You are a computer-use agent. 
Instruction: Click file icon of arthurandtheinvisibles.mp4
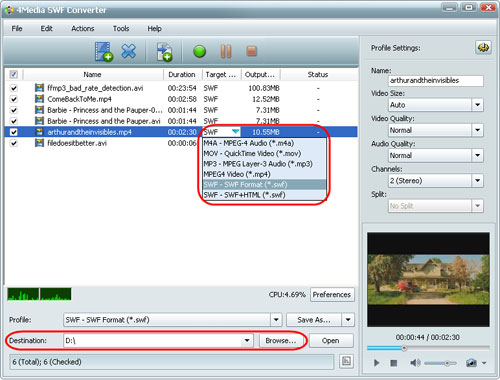click(x=39, y=132)
